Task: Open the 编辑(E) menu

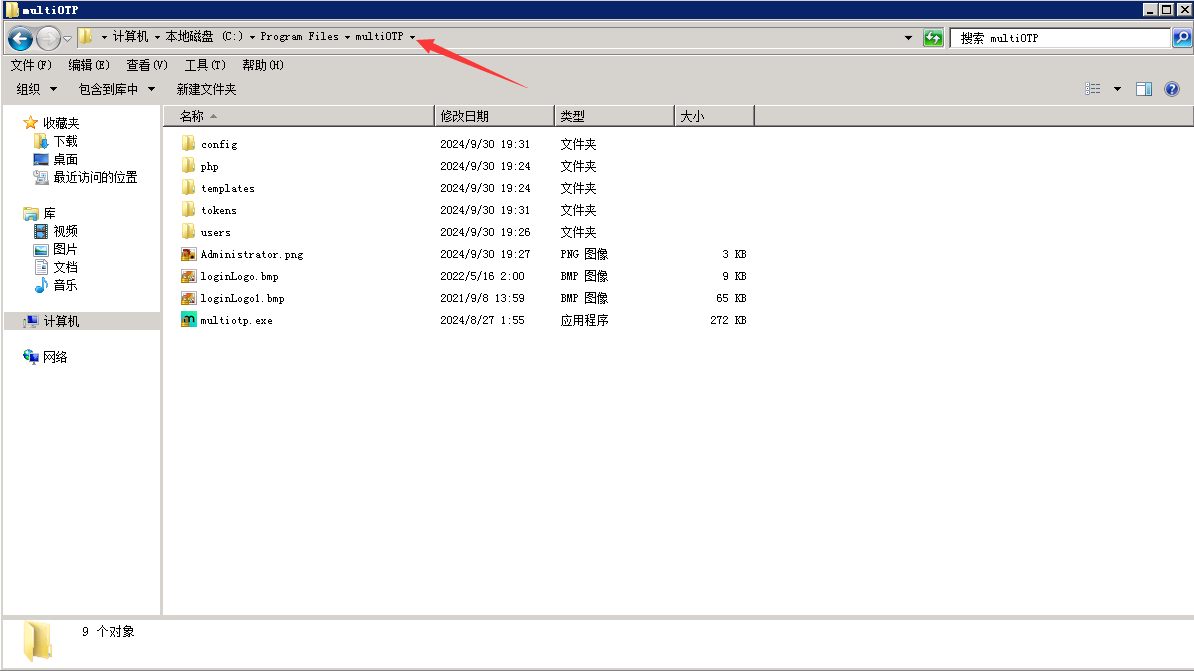Action: [x=89, y=66]
